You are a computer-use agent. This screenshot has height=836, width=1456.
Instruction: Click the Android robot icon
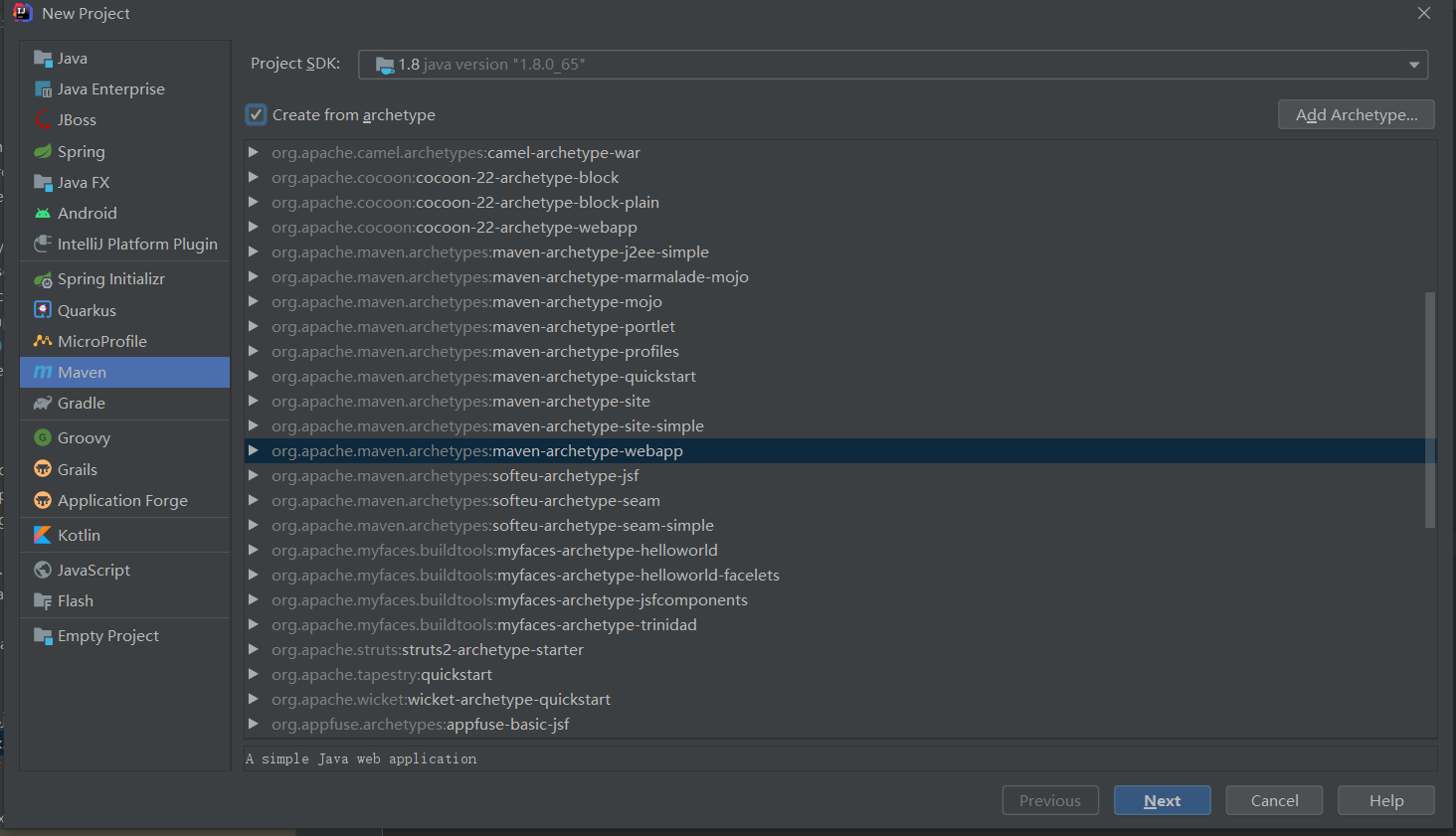(43, 214)
